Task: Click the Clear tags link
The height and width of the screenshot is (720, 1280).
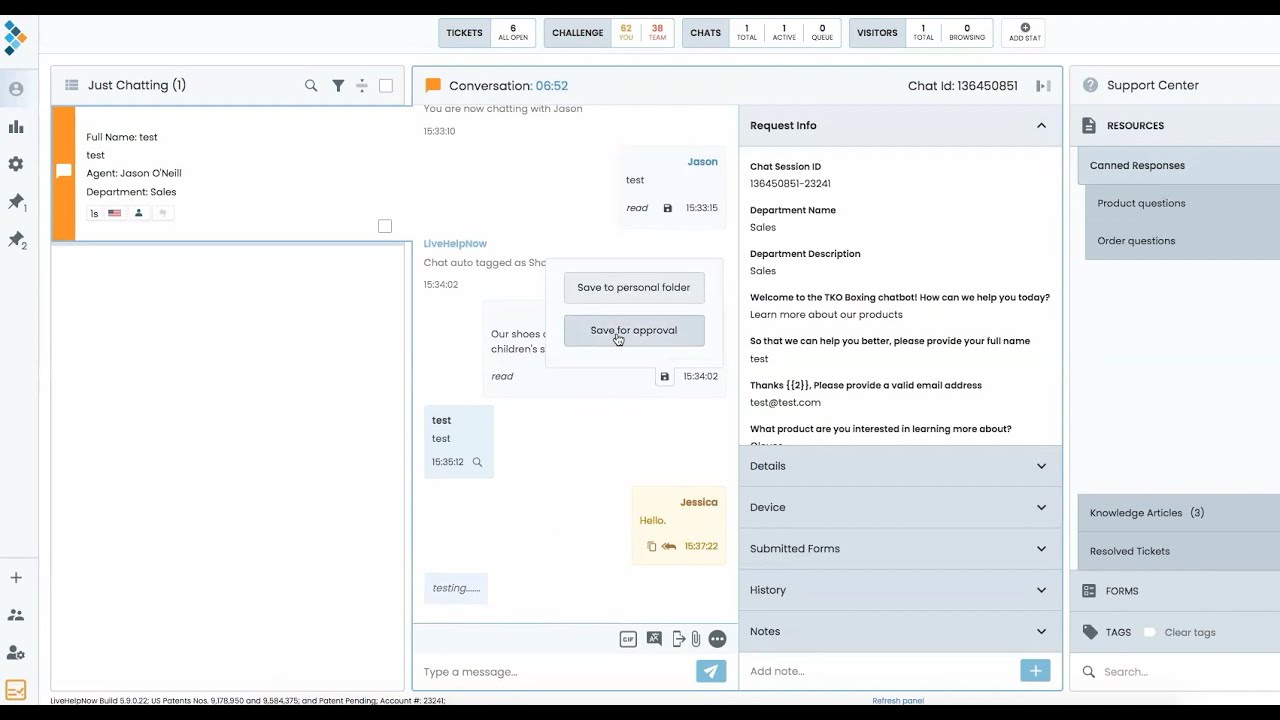Action: click(x=1190, y=632)
